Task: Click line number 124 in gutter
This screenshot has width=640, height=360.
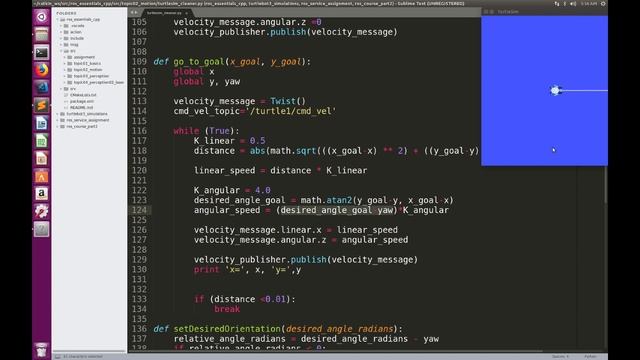Action: 139,210
